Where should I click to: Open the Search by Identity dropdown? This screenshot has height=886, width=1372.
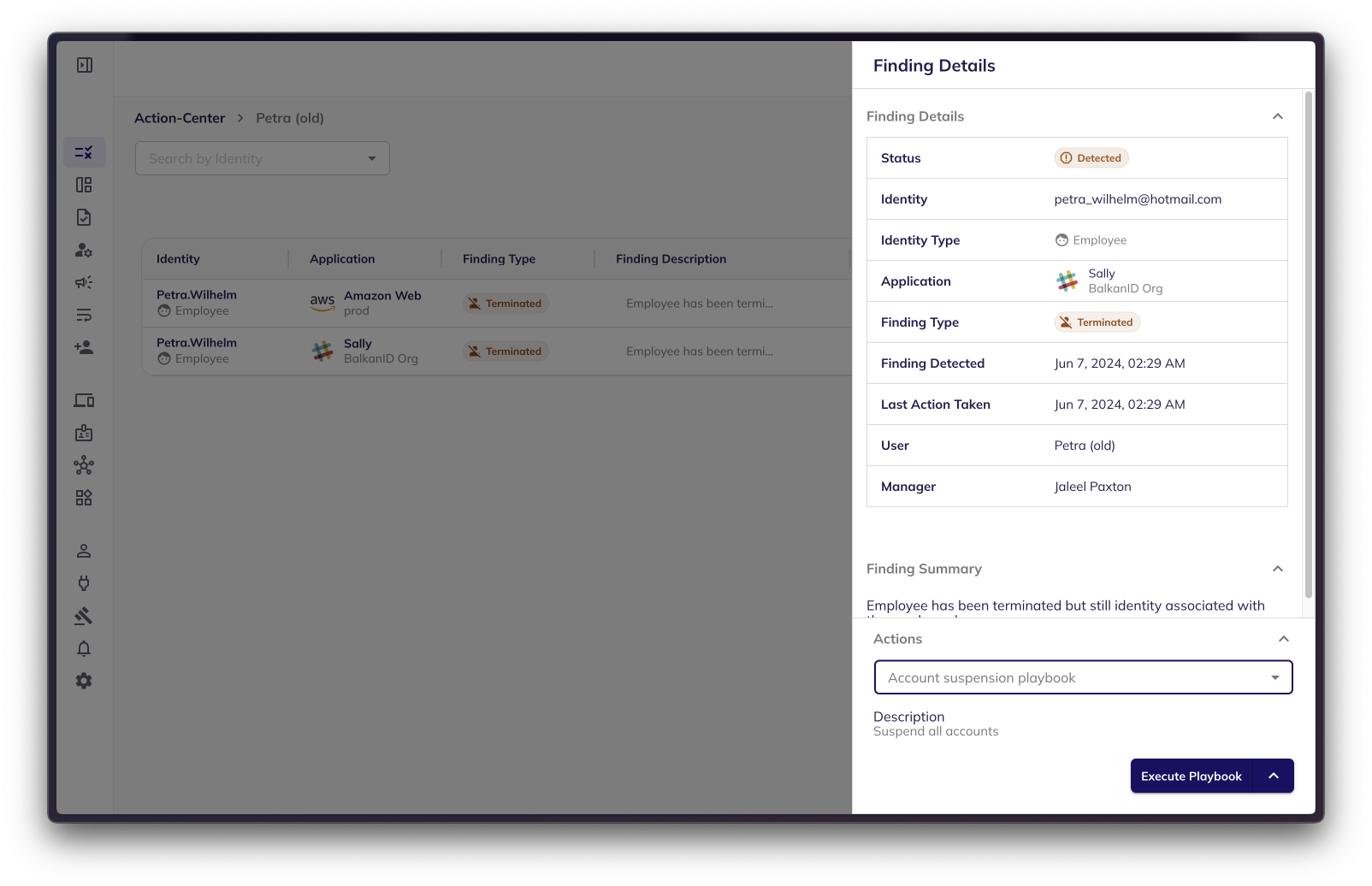click(x=263, y=158)
